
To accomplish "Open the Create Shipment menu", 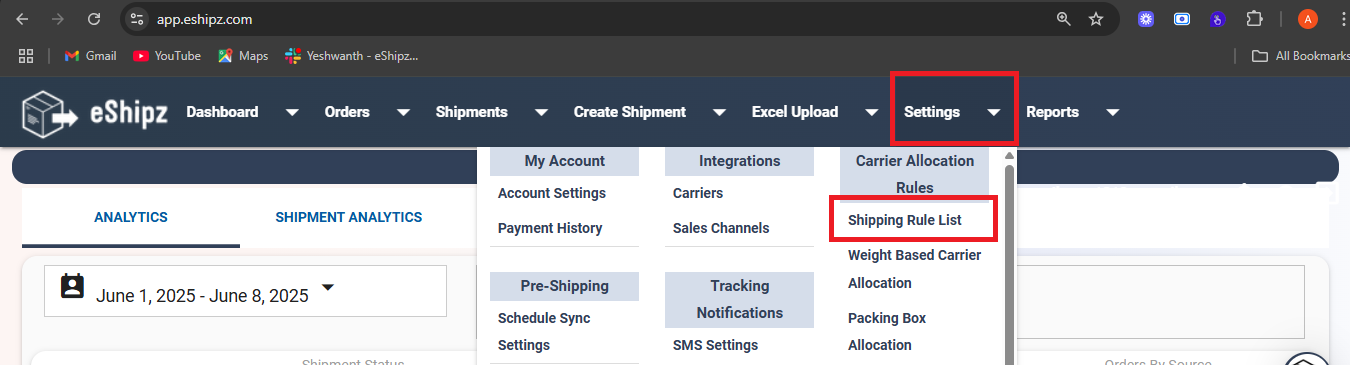I will (629, 112).
